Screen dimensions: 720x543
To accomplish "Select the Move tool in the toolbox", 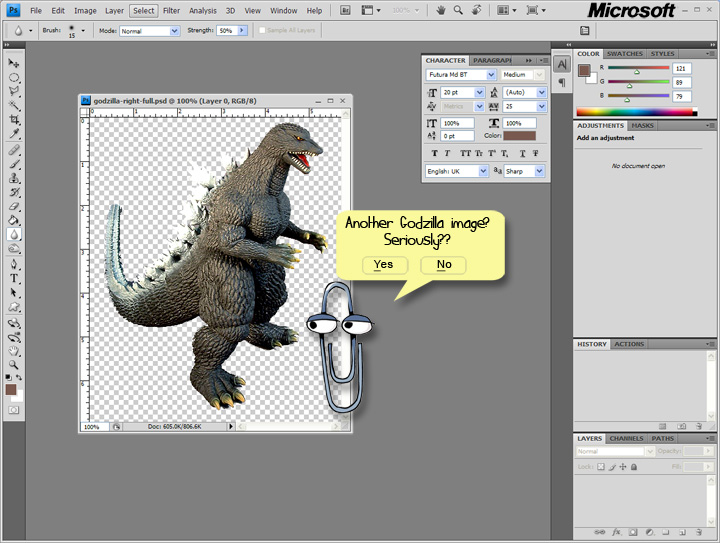I will [x=15, y=63].
